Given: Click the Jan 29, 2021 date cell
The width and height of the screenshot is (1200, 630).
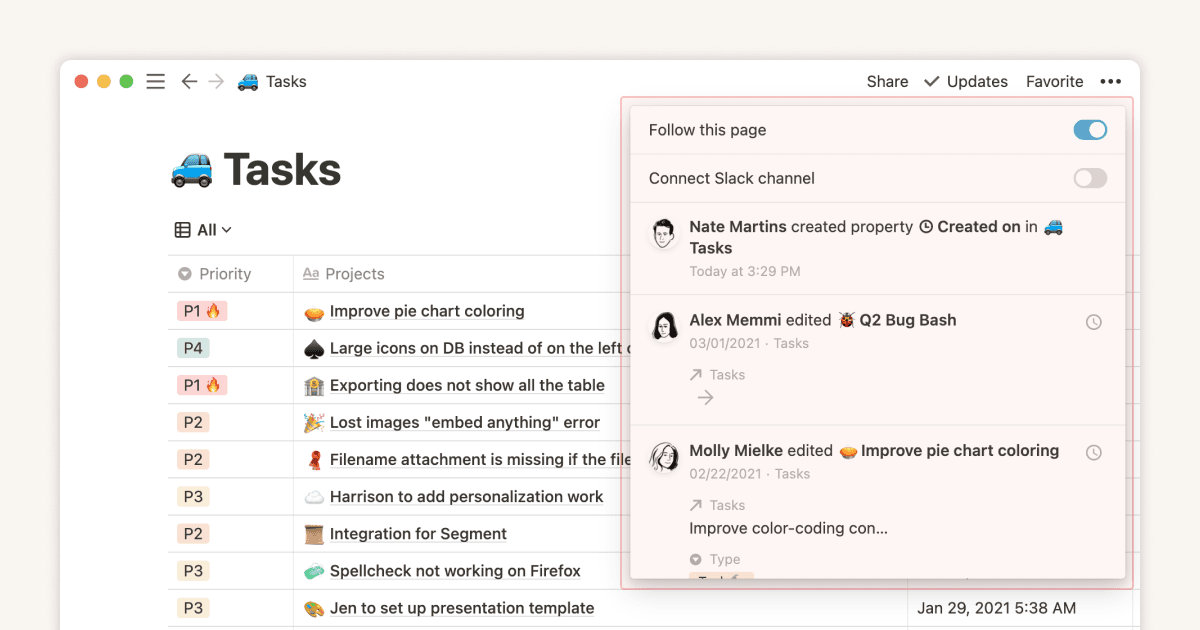Looking at the screenshot, I should [996, 607].
